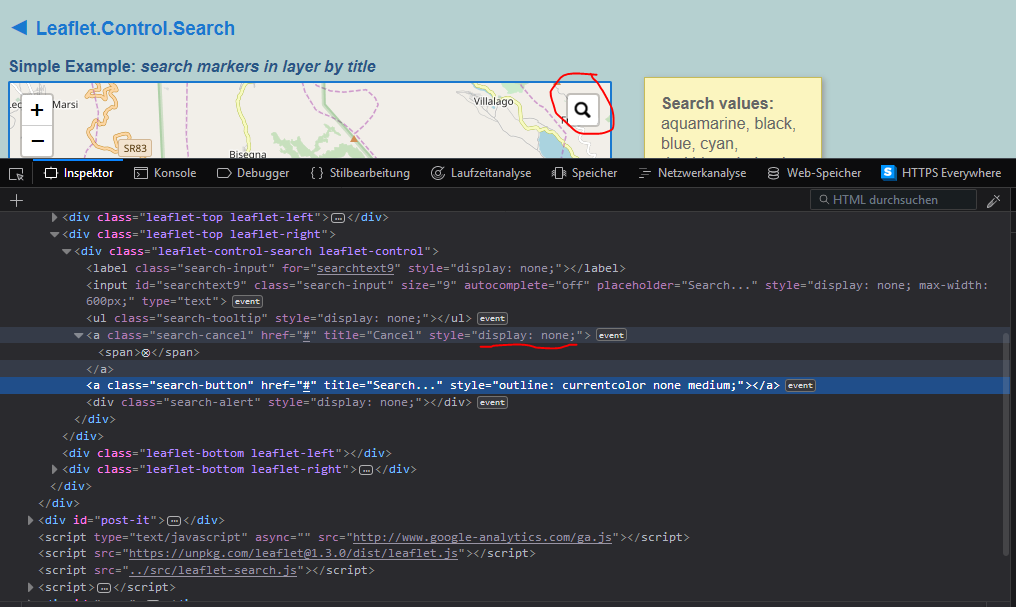1016x607 pixels.
Task: Click the Search values post-it note
Action: point(733,118)
